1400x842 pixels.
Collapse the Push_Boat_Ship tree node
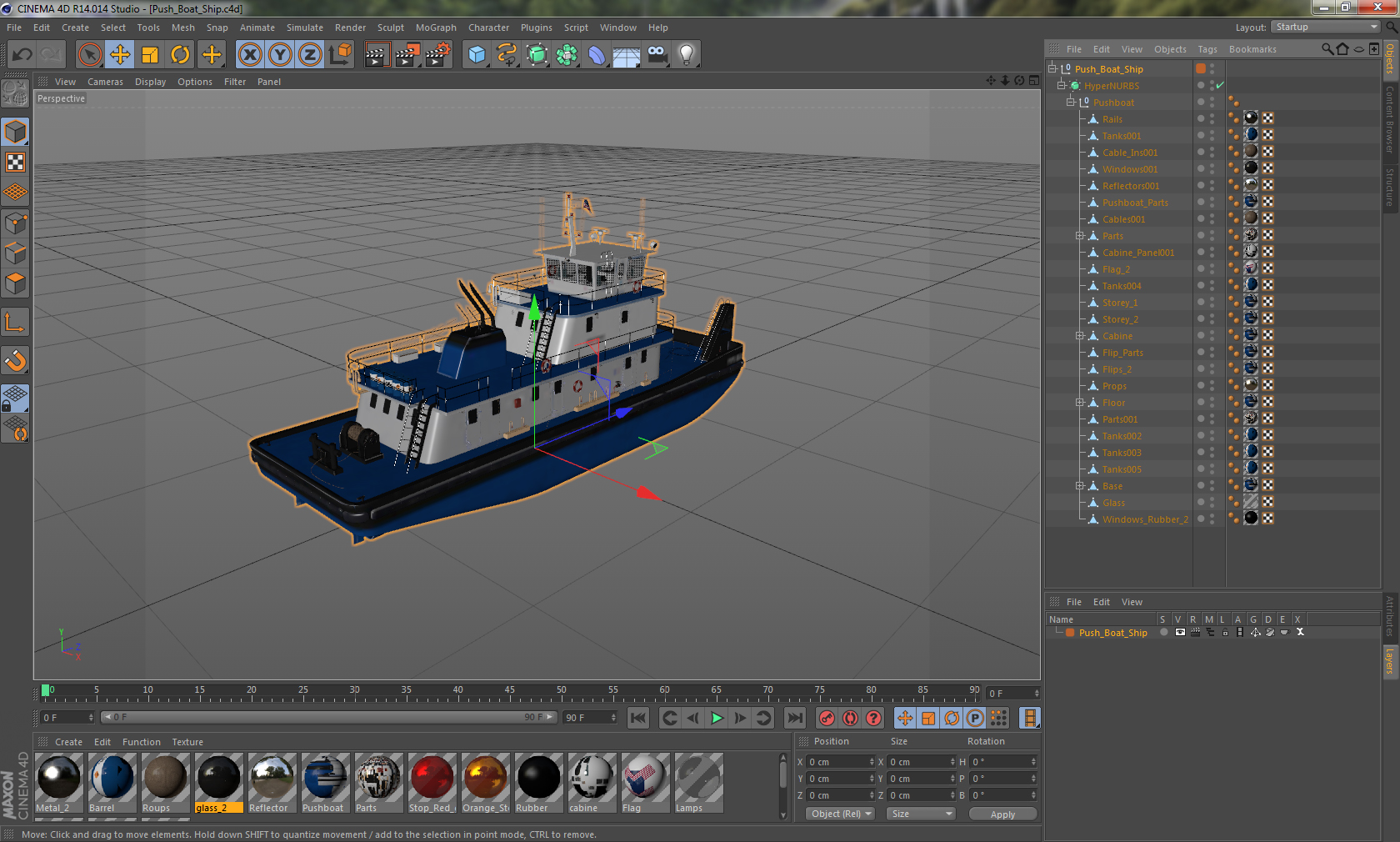[1052, 68]
